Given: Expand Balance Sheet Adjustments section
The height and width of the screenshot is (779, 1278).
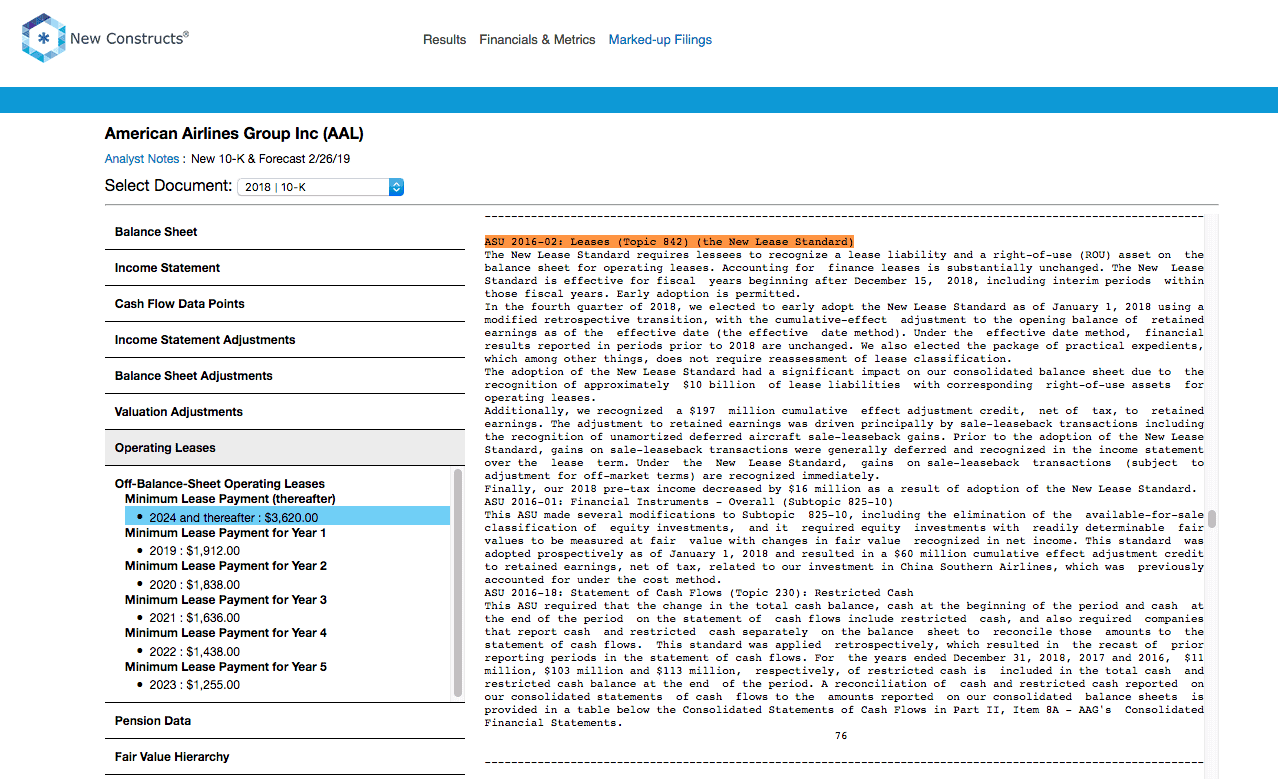Looking at the screenshot, I should (x=285, y=376).
